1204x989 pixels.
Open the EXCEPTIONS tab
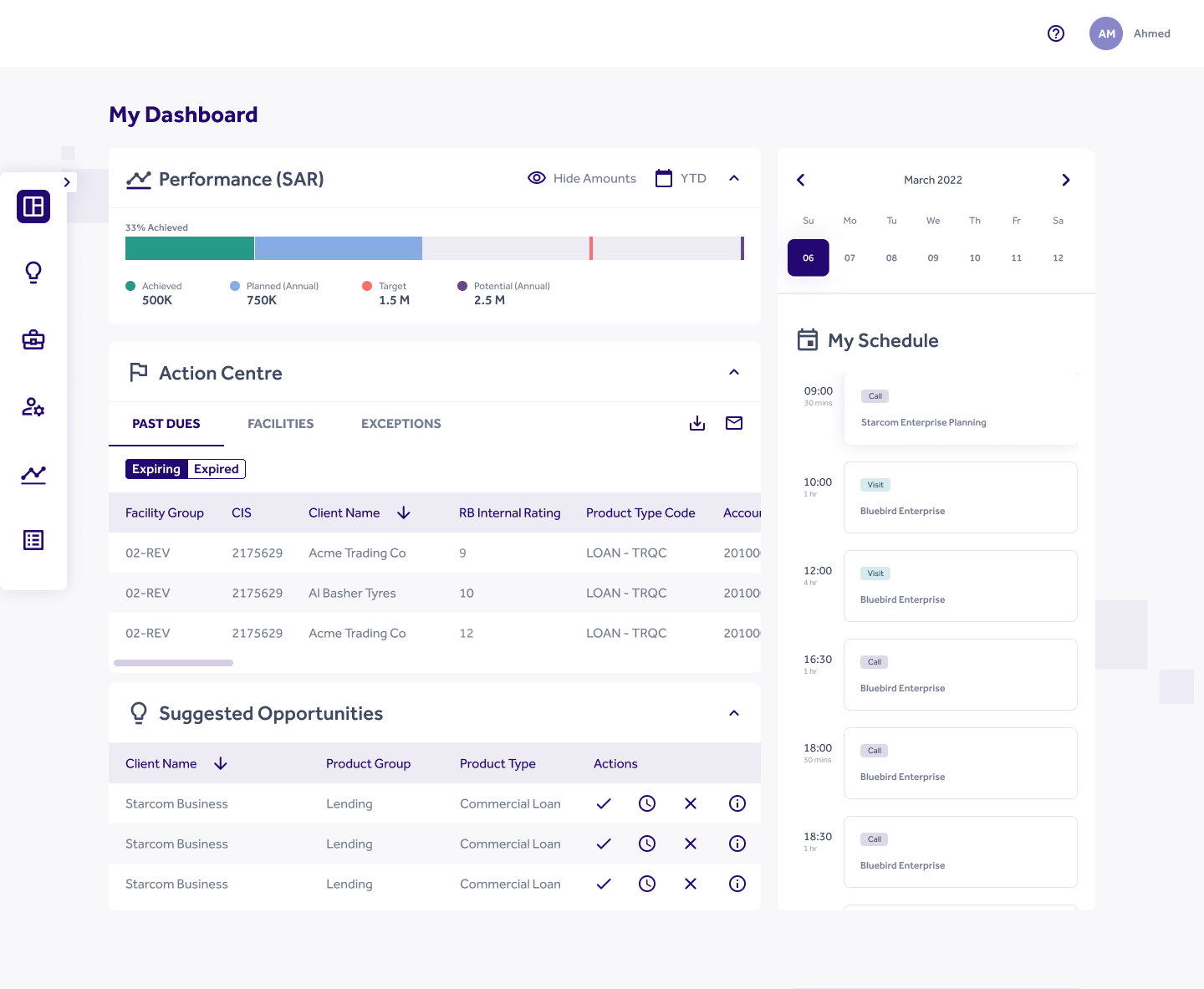400,424
